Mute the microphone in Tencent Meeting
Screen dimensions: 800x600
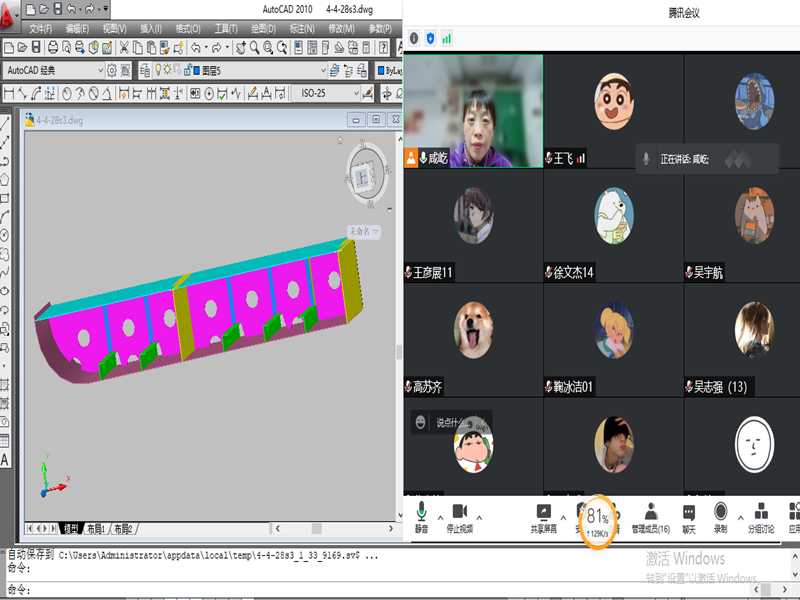[422, 516]
